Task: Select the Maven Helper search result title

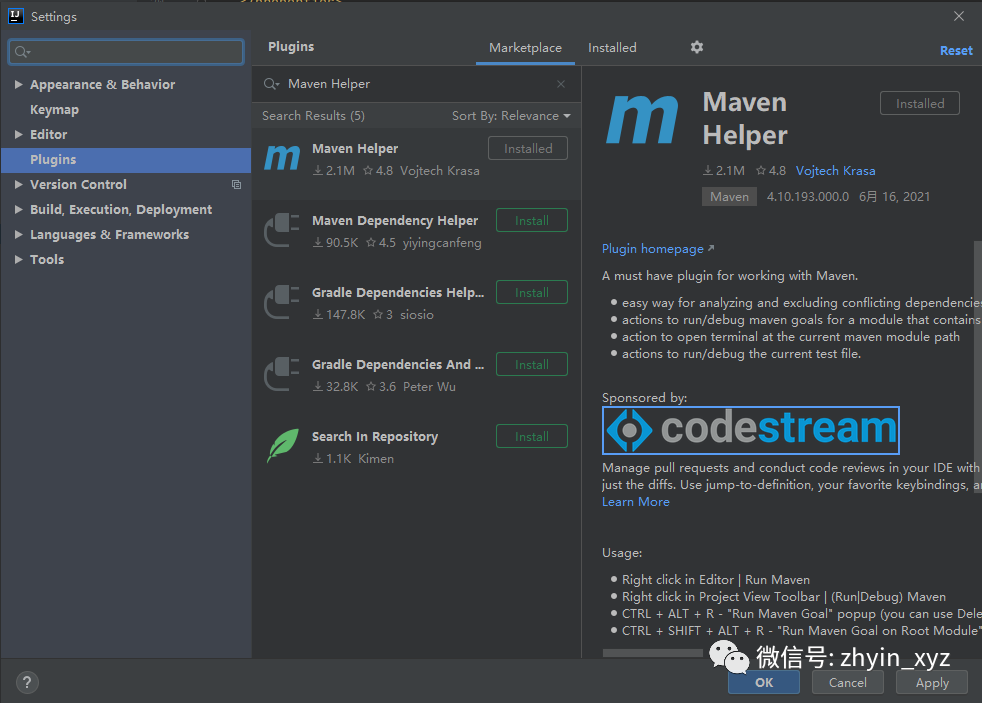Action: [x=354, y=149]
